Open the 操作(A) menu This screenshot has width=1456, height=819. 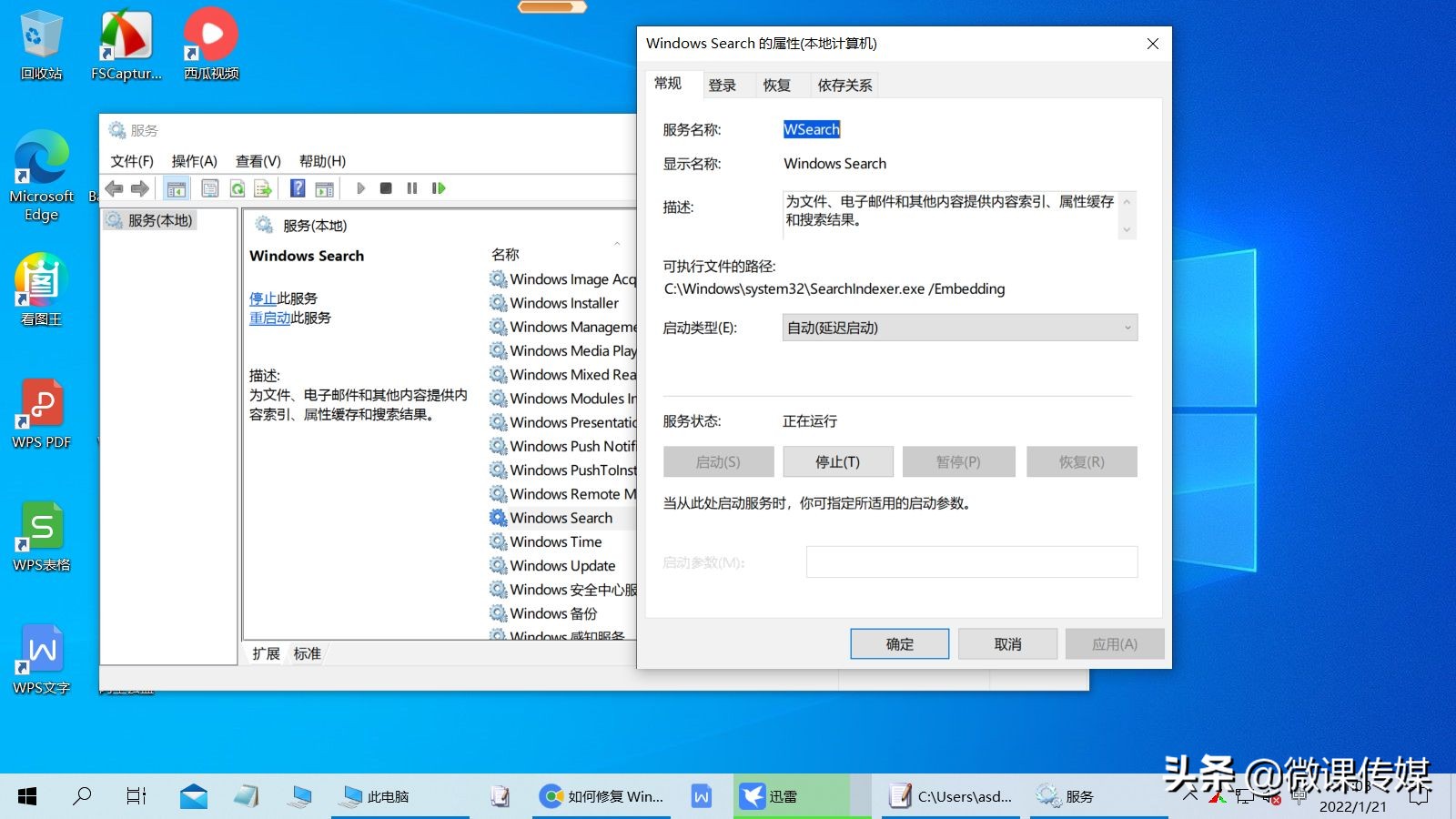tap(195, 161)
